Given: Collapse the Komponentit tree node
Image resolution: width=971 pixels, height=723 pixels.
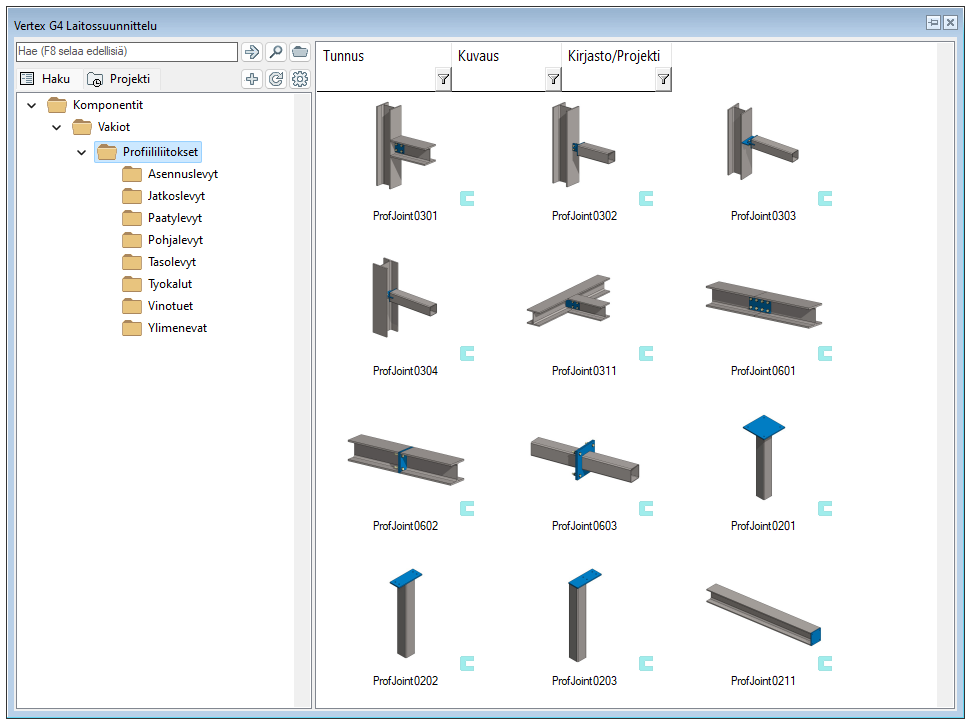Looking at the screenshot, I should [32, 105].
